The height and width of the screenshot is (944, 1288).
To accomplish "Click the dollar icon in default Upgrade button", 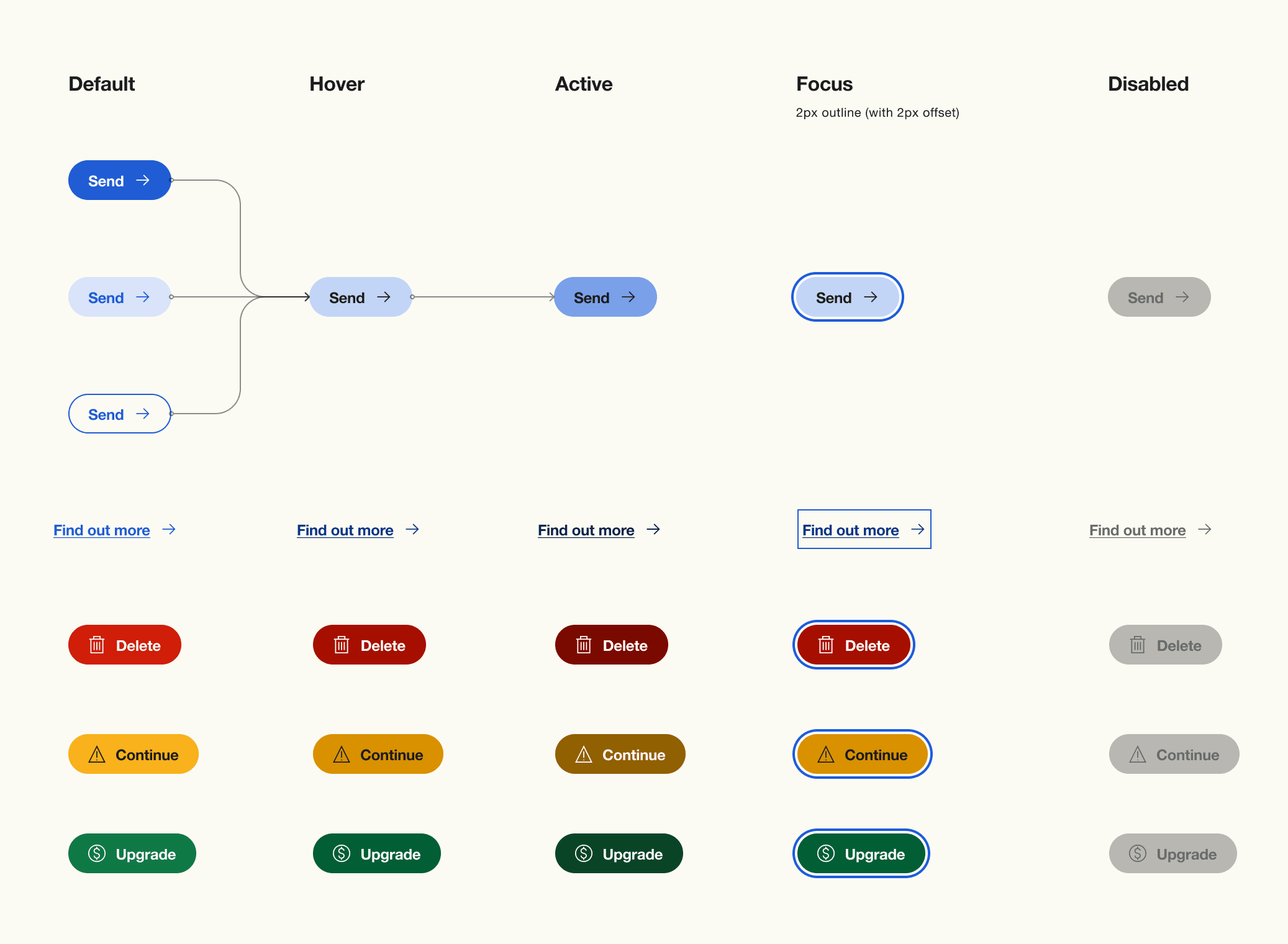I will coord(97,854).
